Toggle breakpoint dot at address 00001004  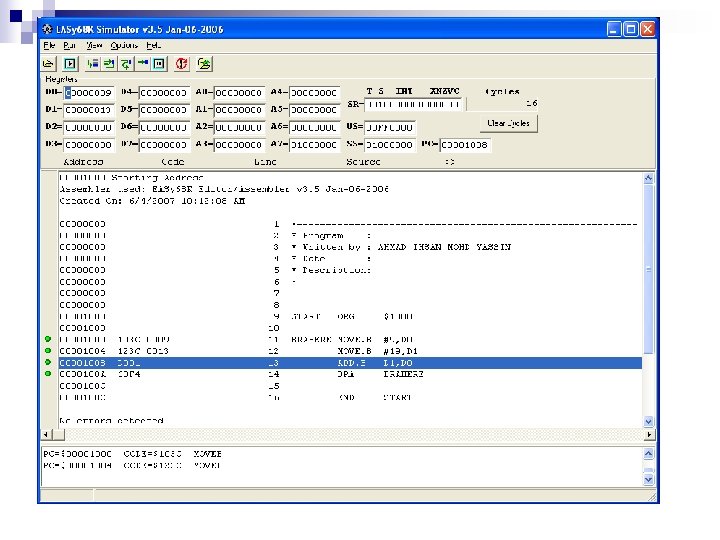coord(48,351)
